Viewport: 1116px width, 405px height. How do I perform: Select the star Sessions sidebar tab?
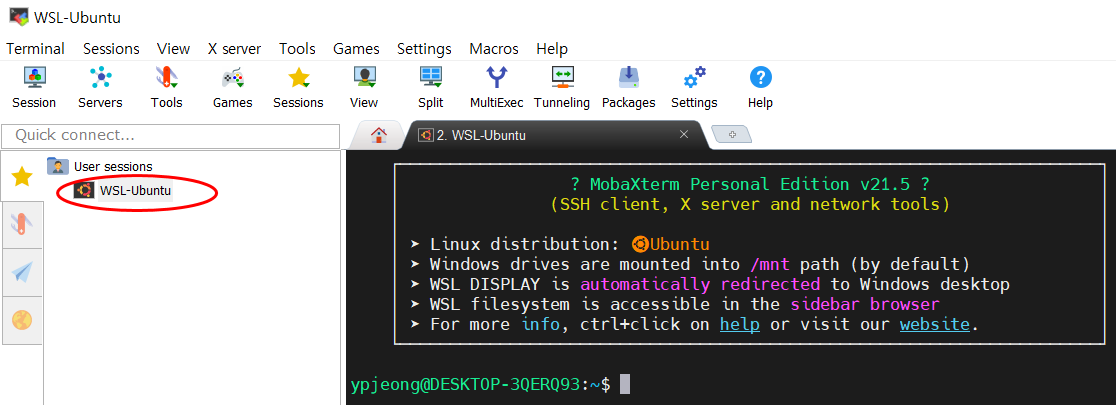[x=22, y=176]
